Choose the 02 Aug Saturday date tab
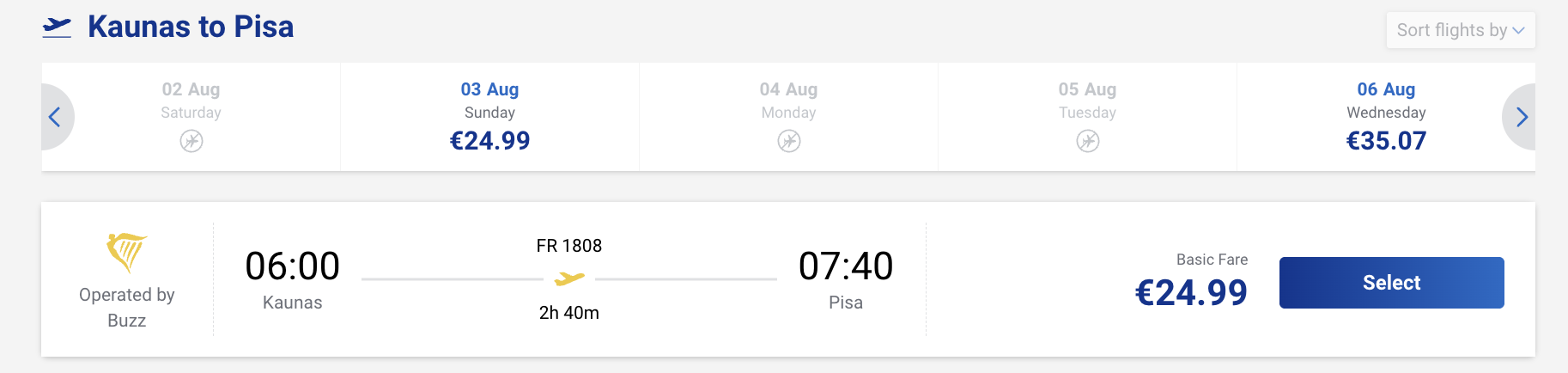1568x373 pixels. click(191, 117)
